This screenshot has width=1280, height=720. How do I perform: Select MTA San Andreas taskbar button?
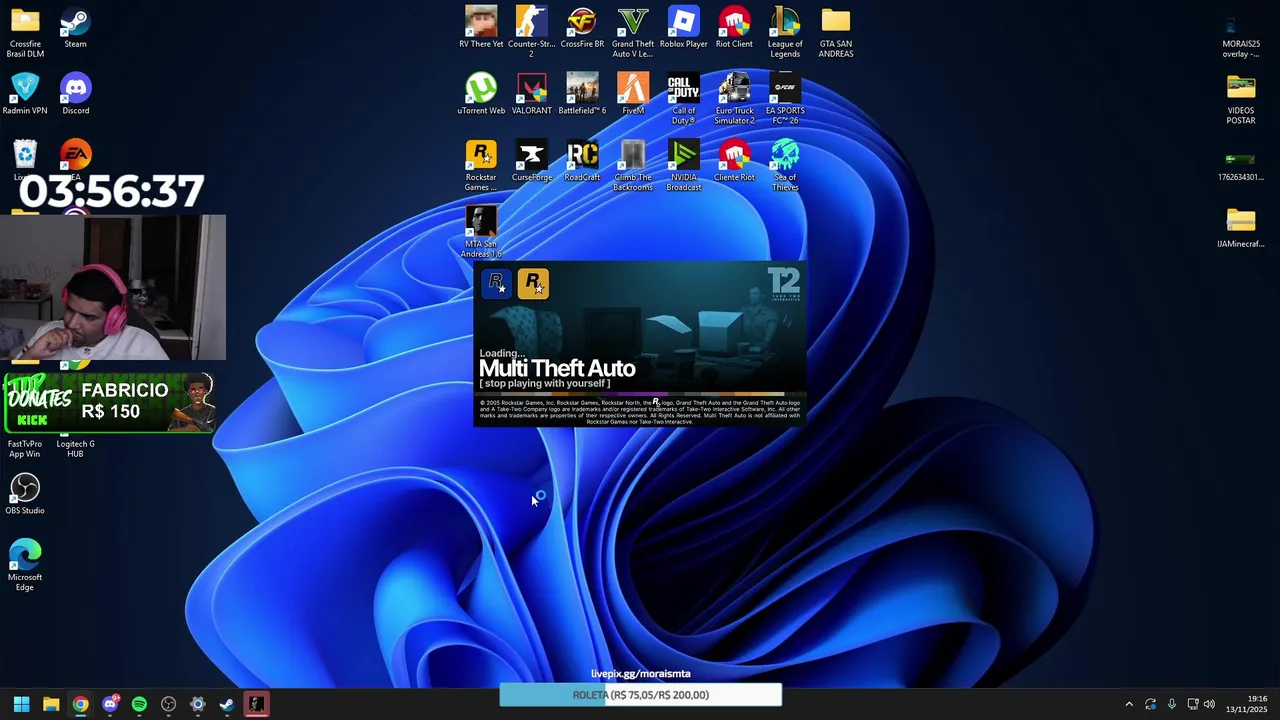pyautogui.click(x=256, y=704)
